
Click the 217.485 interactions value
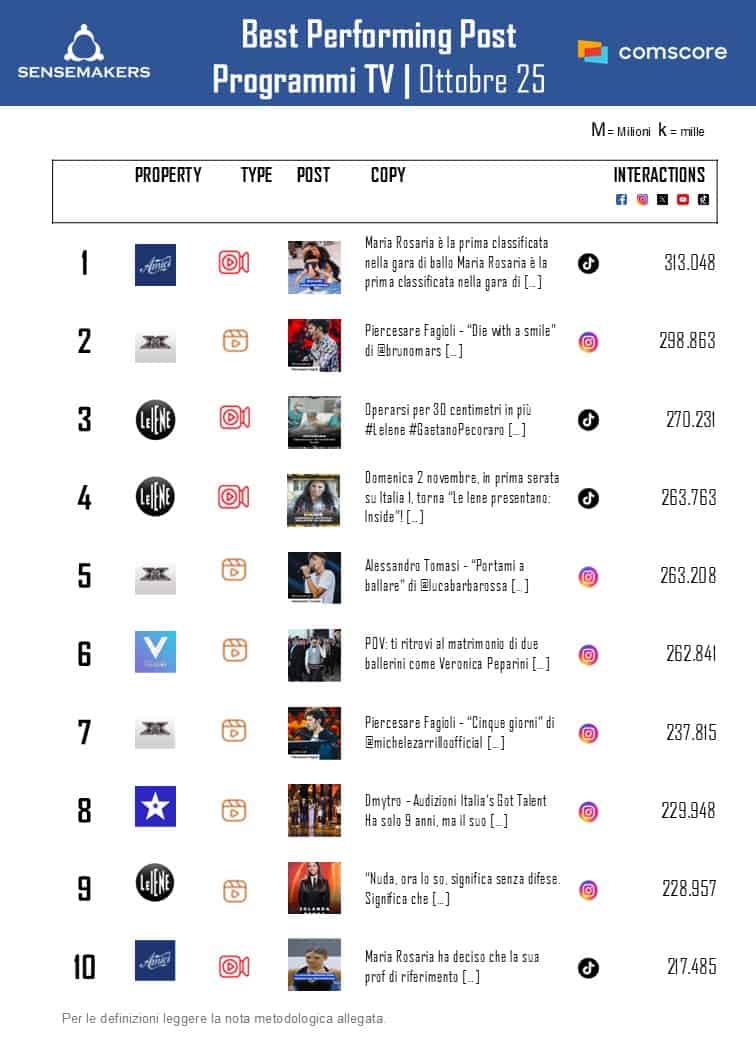[x=691, y=967]
